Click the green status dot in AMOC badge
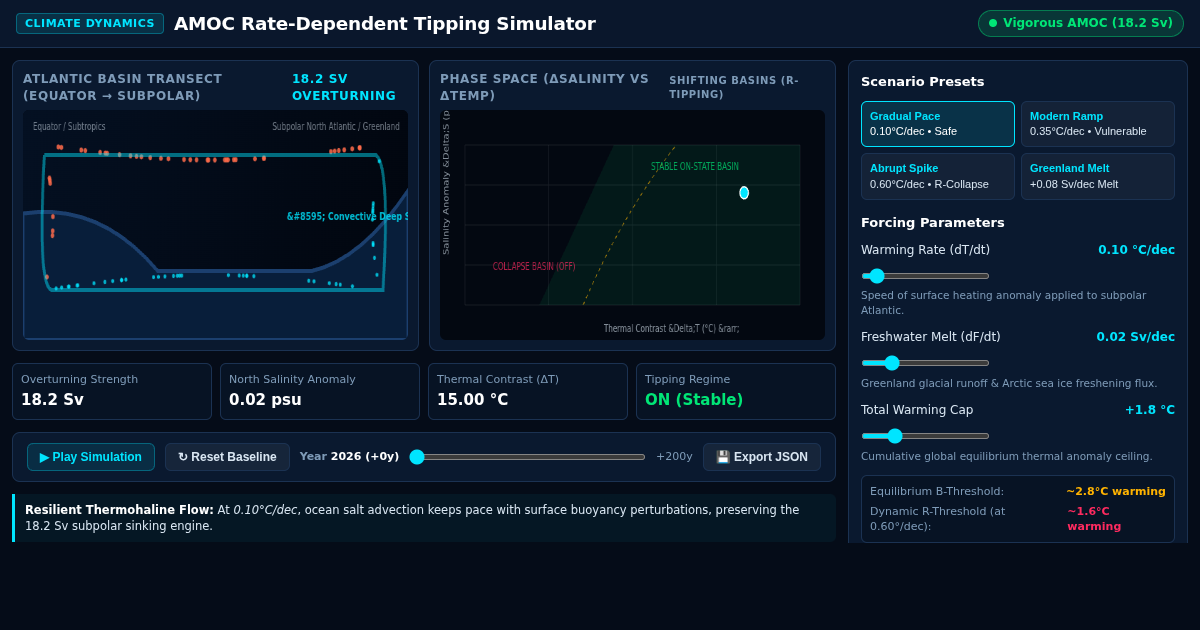The height and width of the screenshot is (630, 1200). point(993,23)
